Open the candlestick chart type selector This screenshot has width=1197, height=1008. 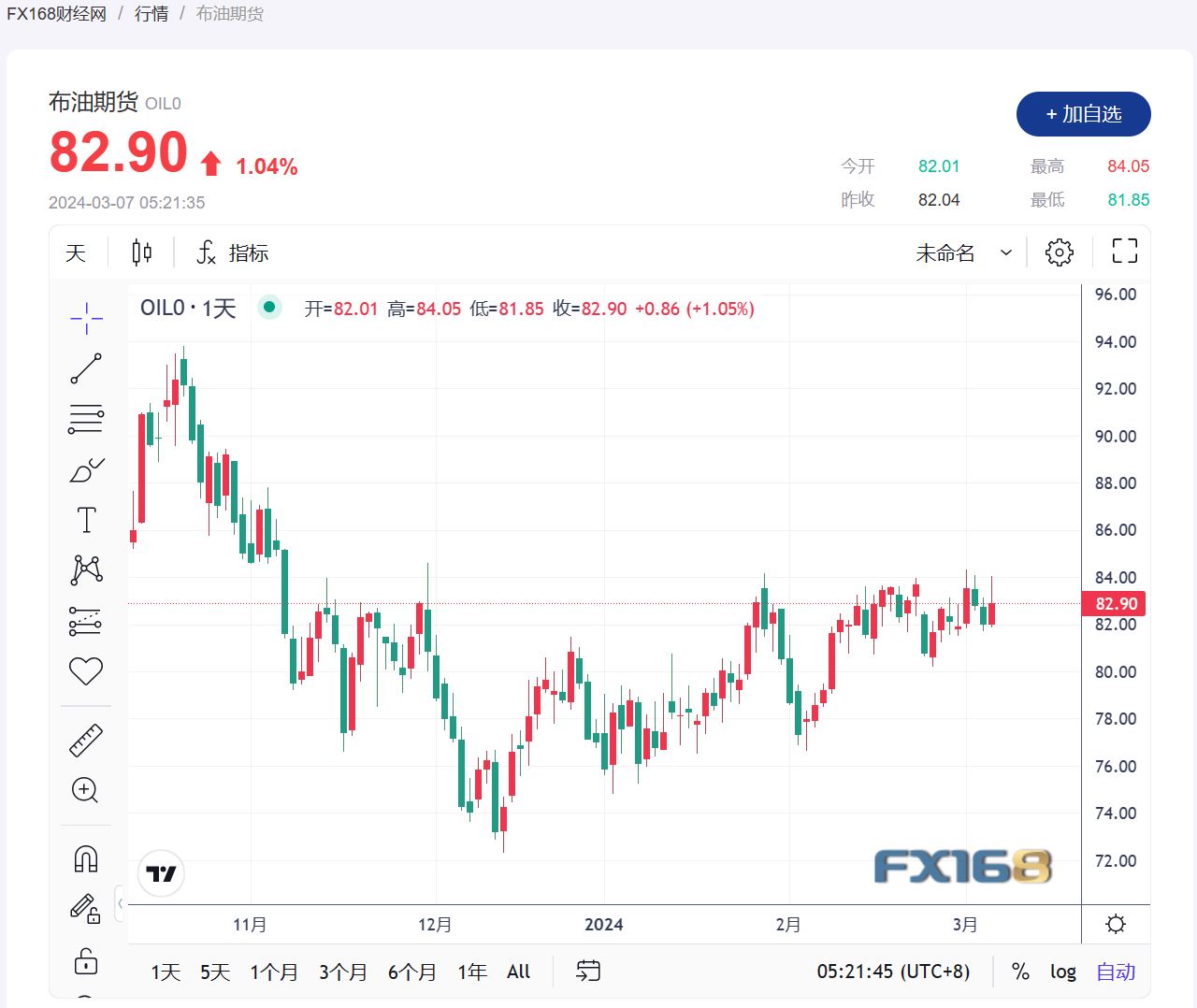pos(141,252)
